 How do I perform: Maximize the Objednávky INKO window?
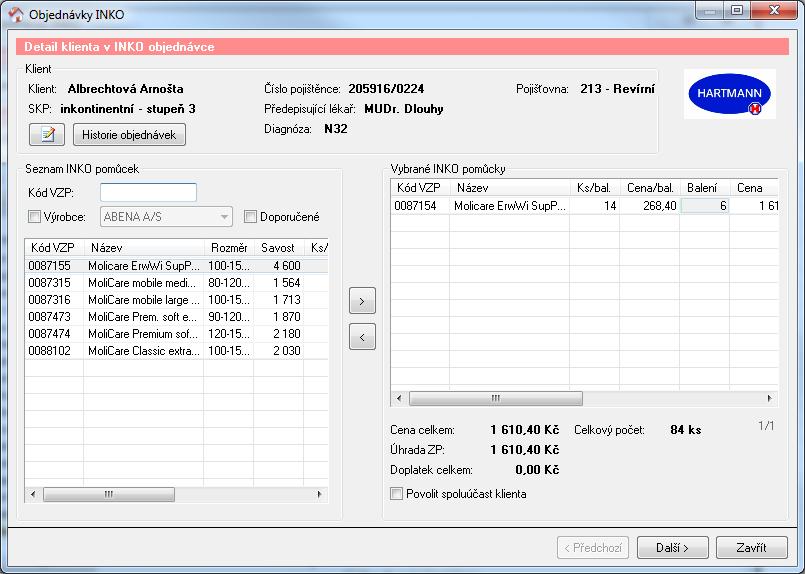[737, 10]
